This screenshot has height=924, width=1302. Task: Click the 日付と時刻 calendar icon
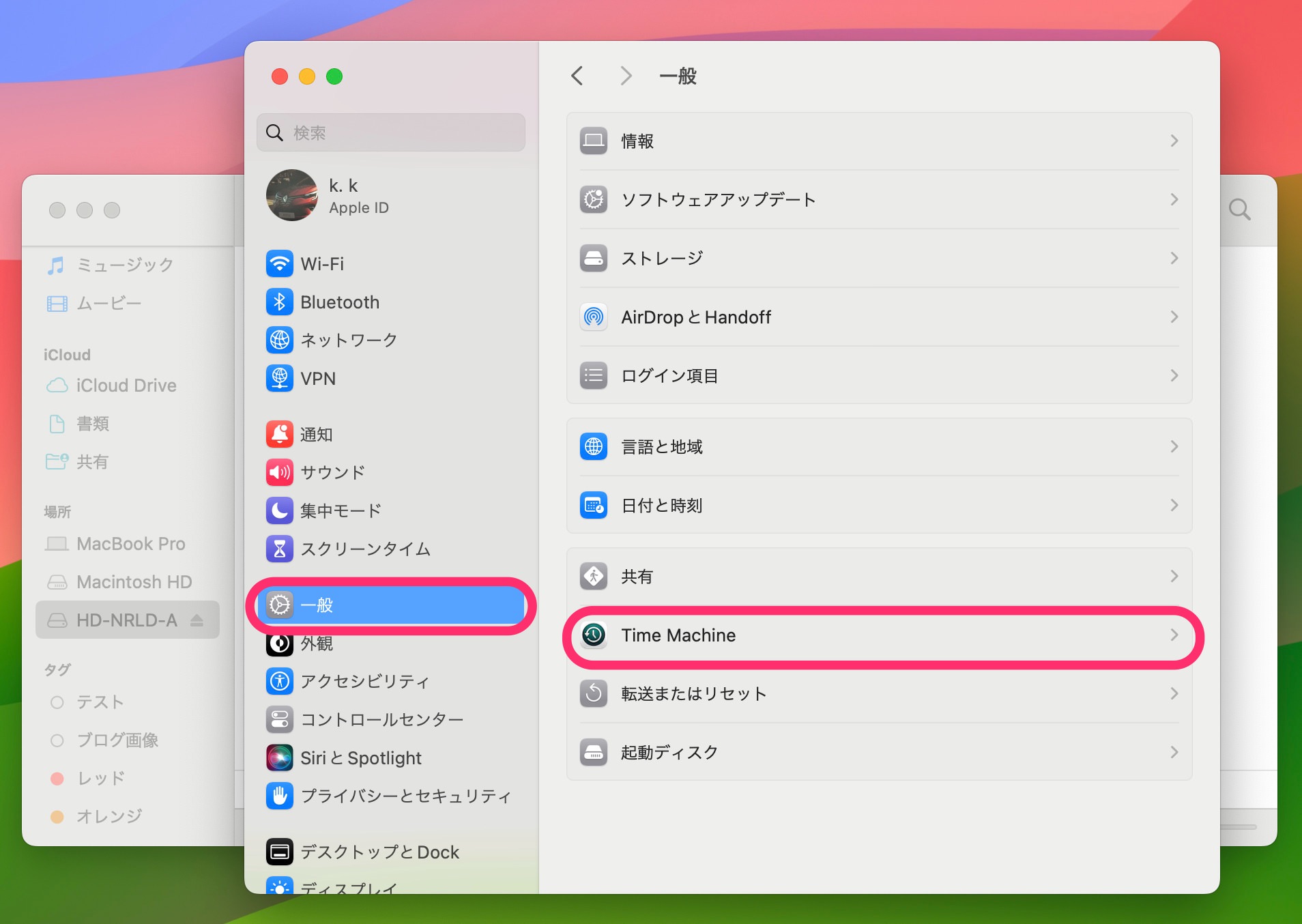point(594,505)
